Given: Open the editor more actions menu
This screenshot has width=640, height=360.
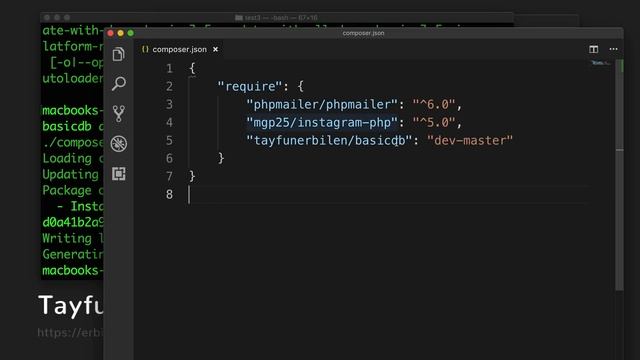Looking at the screenshot, I should 613,49.
